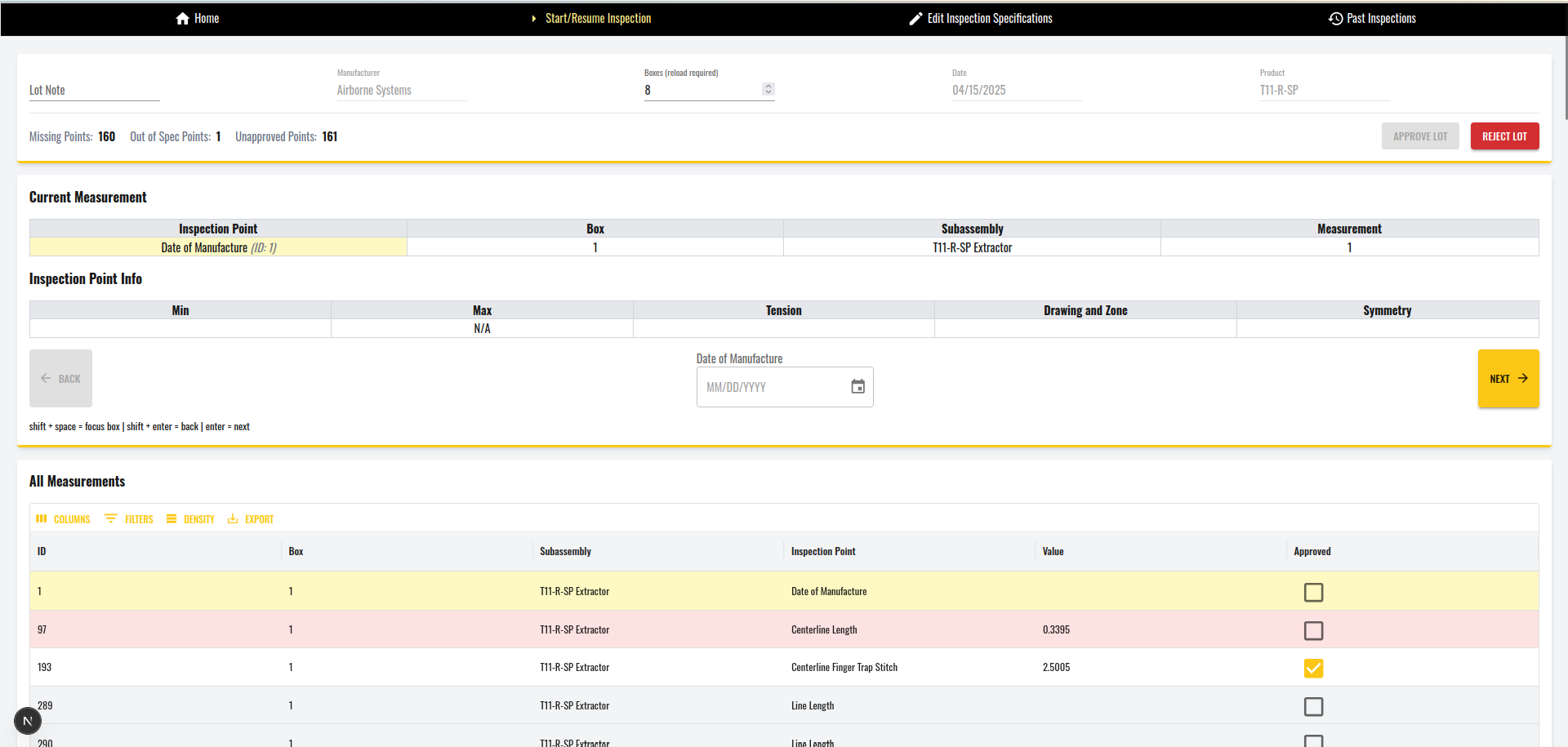Check the Approved box for Centerline Length row
This screenshot has width=1568, height=747.
point(1313,630)
